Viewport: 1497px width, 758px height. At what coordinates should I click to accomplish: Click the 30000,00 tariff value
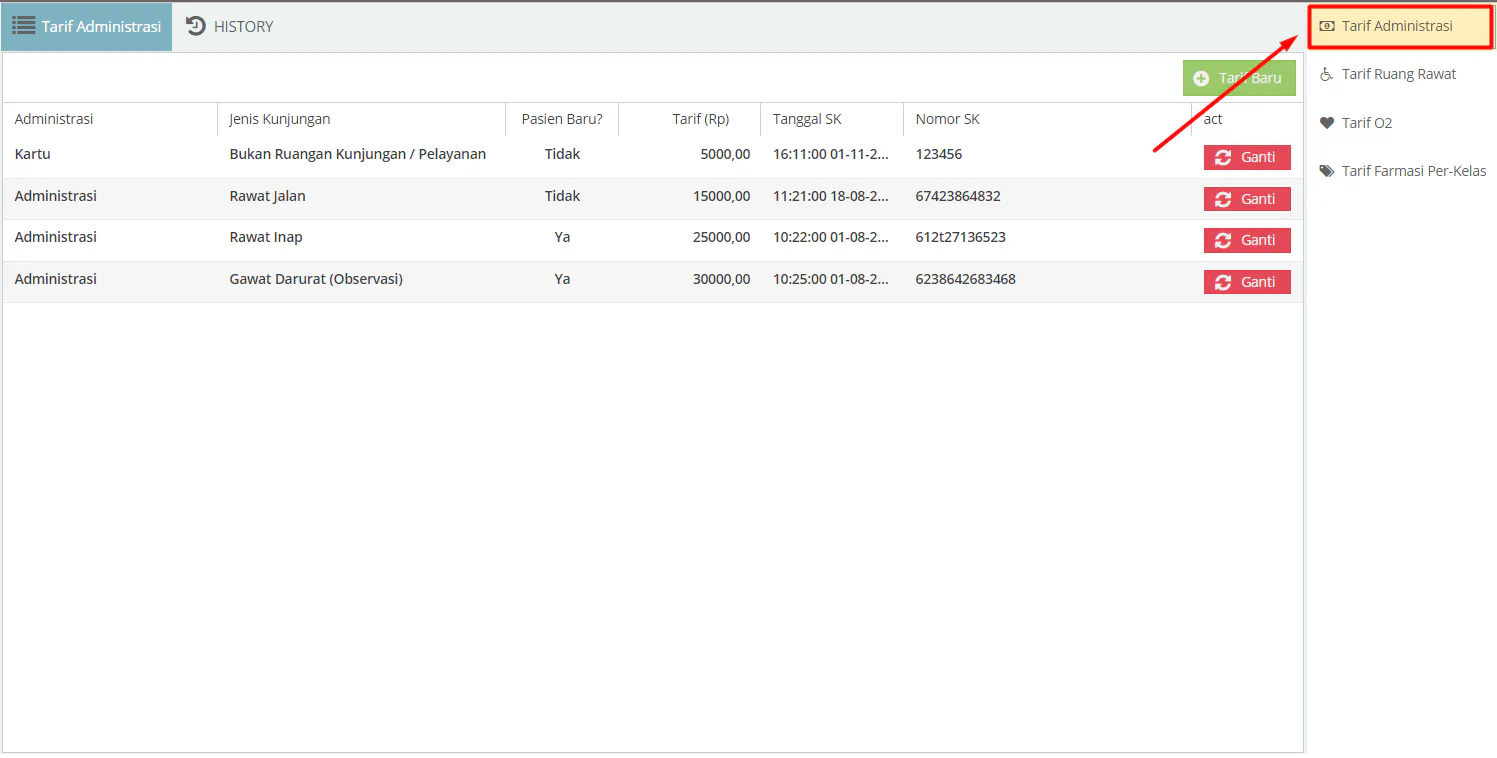721,279
